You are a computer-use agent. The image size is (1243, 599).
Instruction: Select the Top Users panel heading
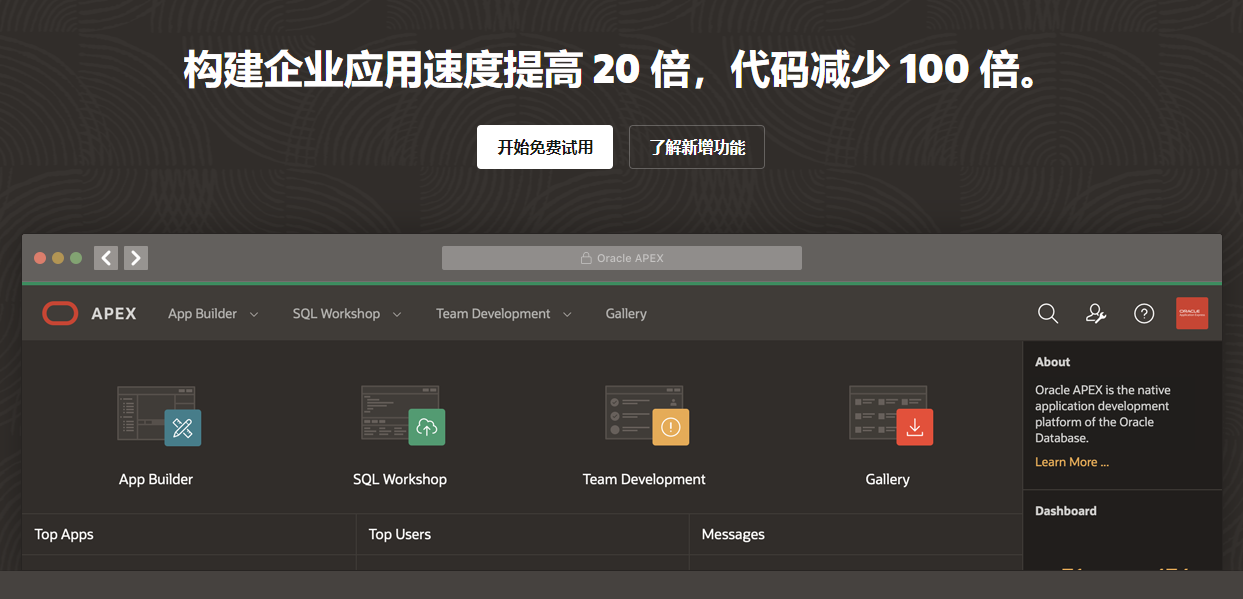point(400,534)
